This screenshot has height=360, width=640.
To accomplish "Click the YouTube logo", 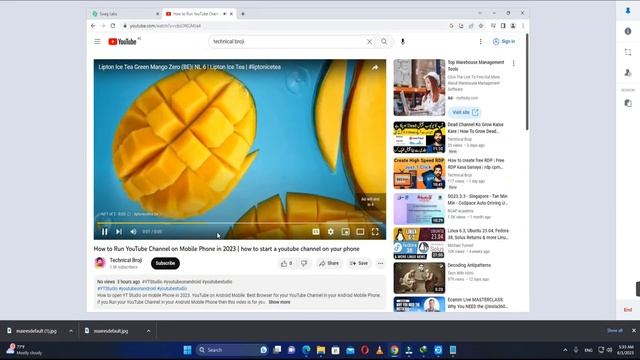I will [122, 42].
